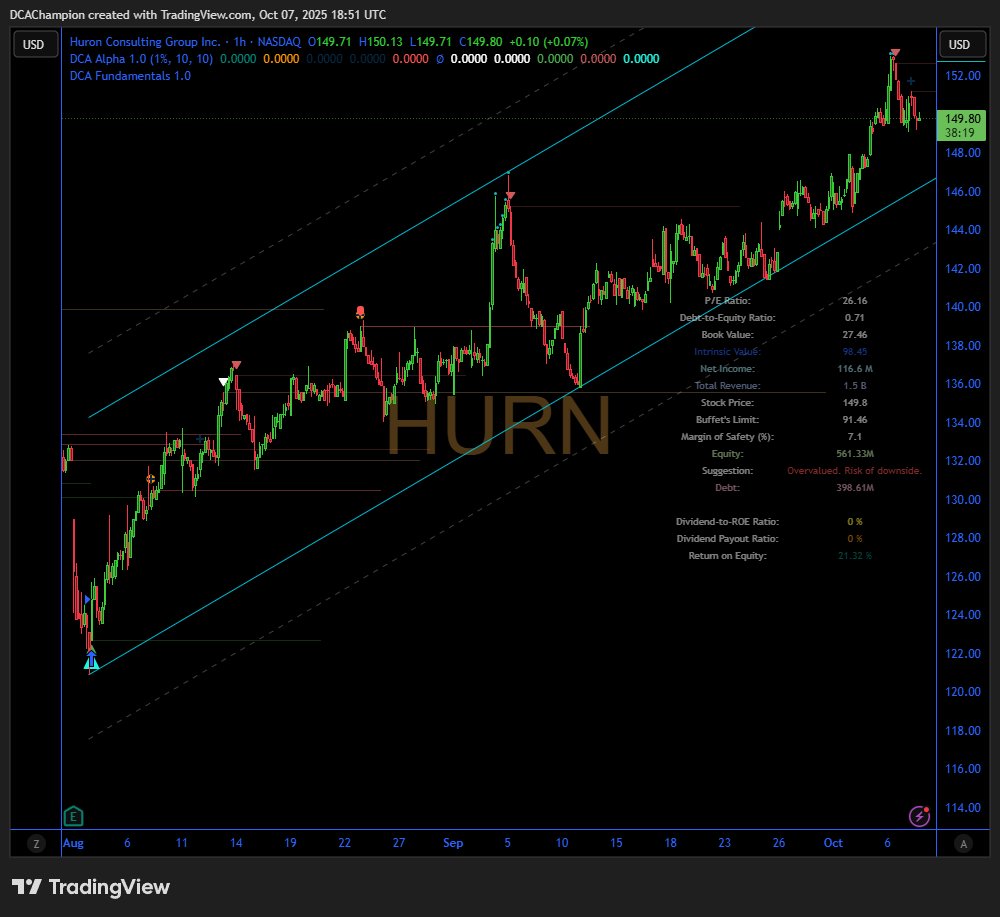Click the Dividend-to-ROE Ratio label
1000x917 pixels.
[727, 522]
